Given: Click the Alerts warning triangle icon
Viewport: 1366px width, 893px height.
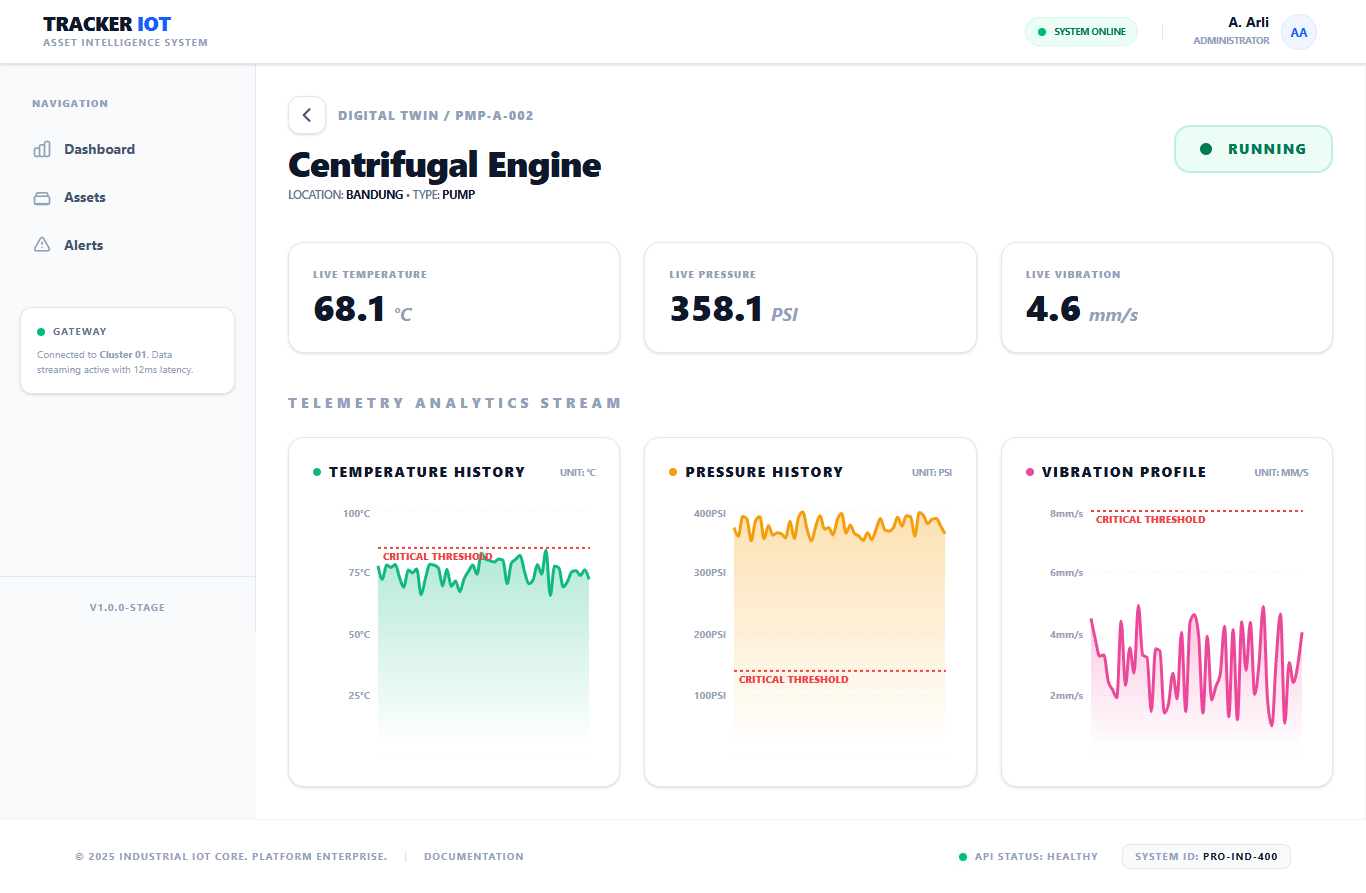Looking at the screenshot, I should (x=42, y=245).
